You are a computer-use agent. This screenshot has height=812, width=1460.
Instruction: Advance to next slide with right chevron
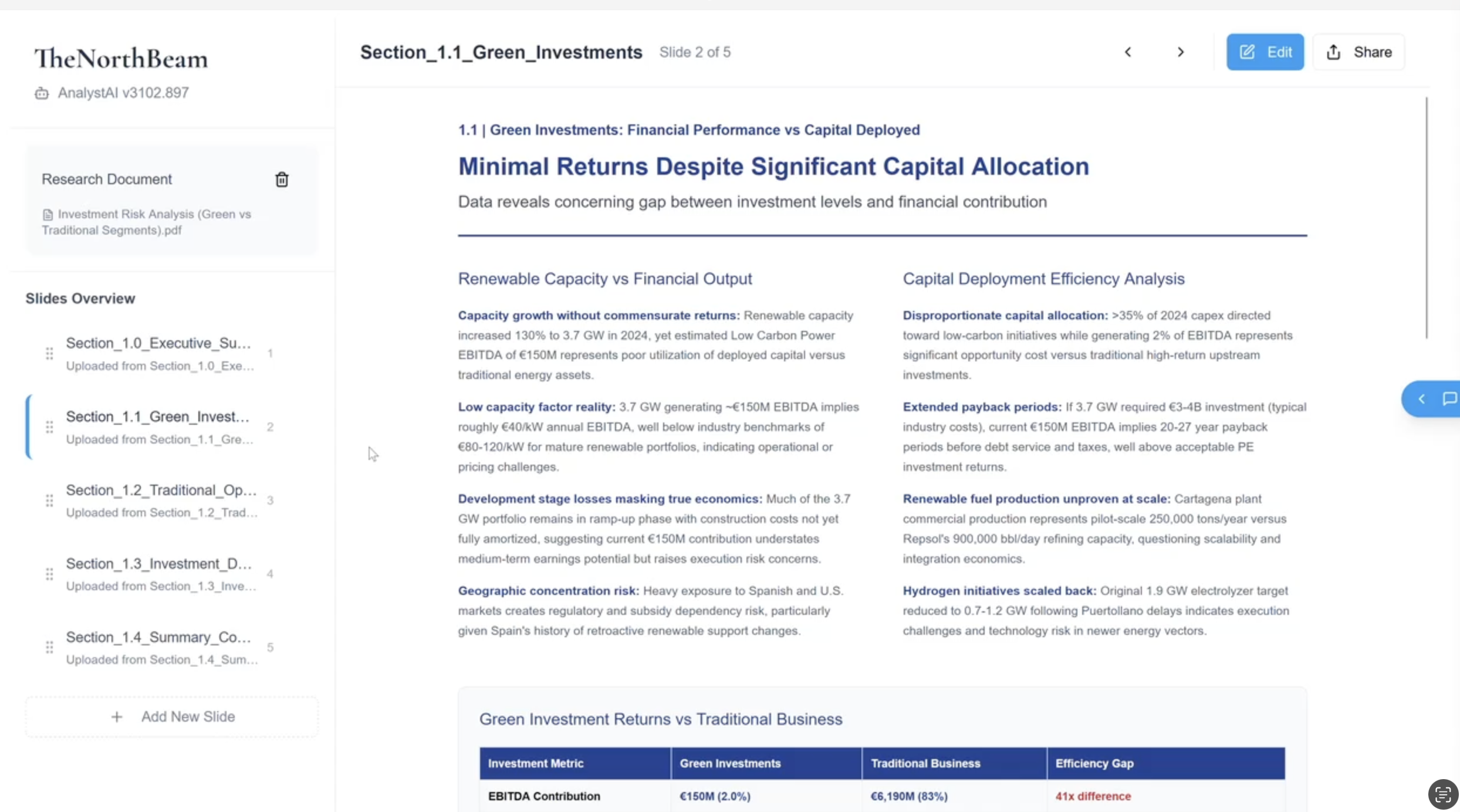coord(1181,52)
